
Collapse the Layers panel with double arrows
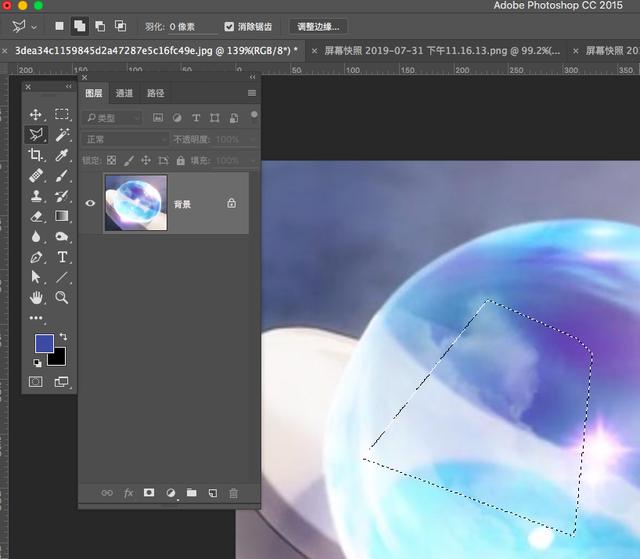coord(252,77)
